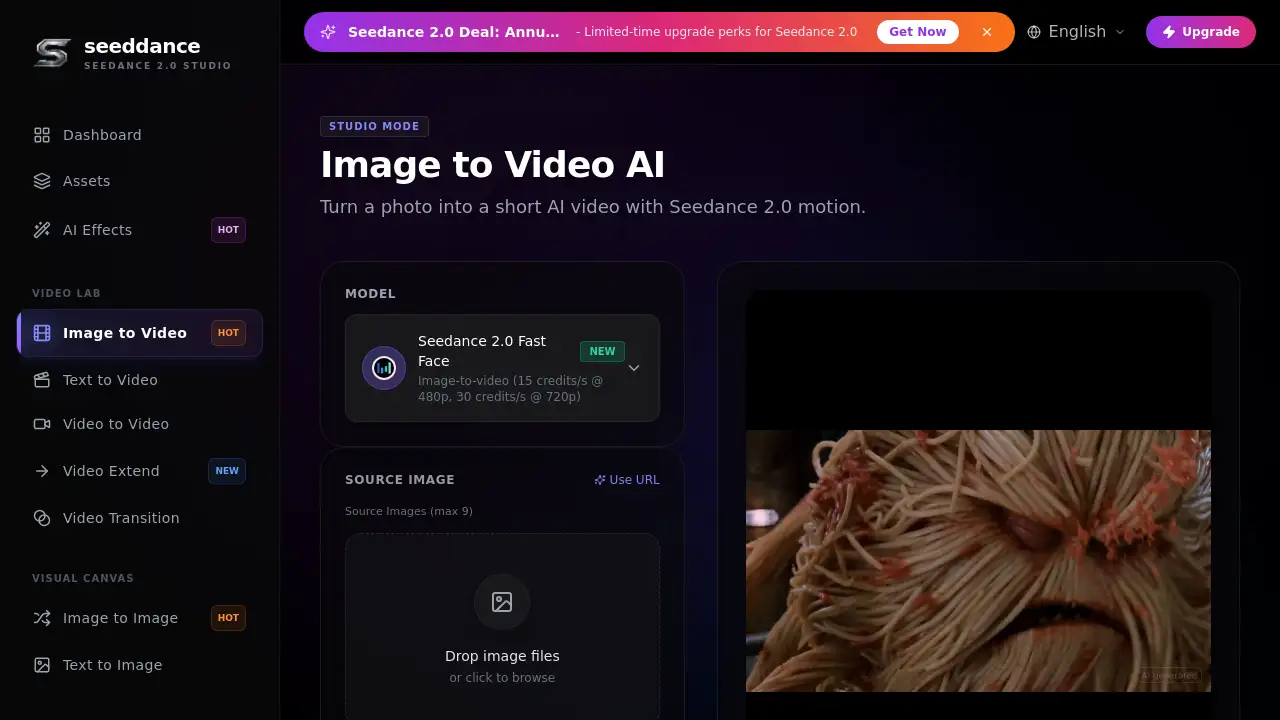1280x720 pixels.
Task: Click the Video Transition overlap icon
Action: click(x=42, y=518)
